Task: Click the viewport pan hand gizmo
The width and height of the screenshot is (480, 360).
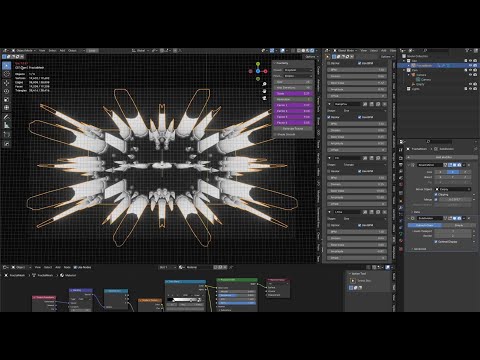Action: click(264, 91)
